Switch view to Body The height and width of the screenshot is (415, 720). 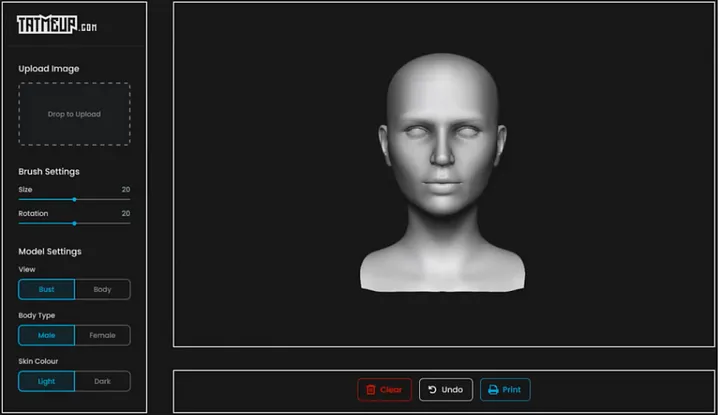click(102, 289)
